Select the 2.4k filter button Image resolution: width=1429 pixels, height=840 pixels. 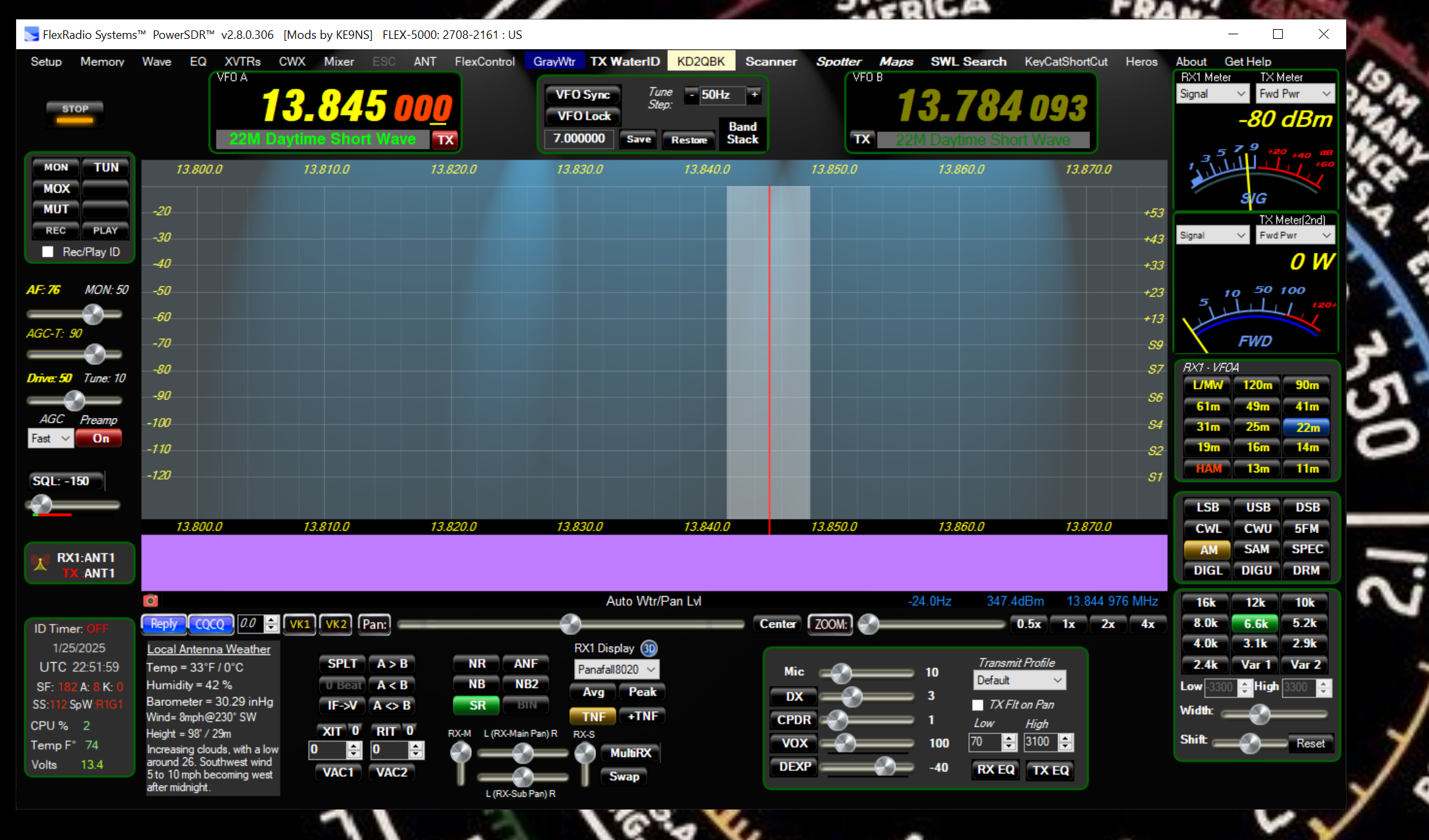click(1205, 665)
